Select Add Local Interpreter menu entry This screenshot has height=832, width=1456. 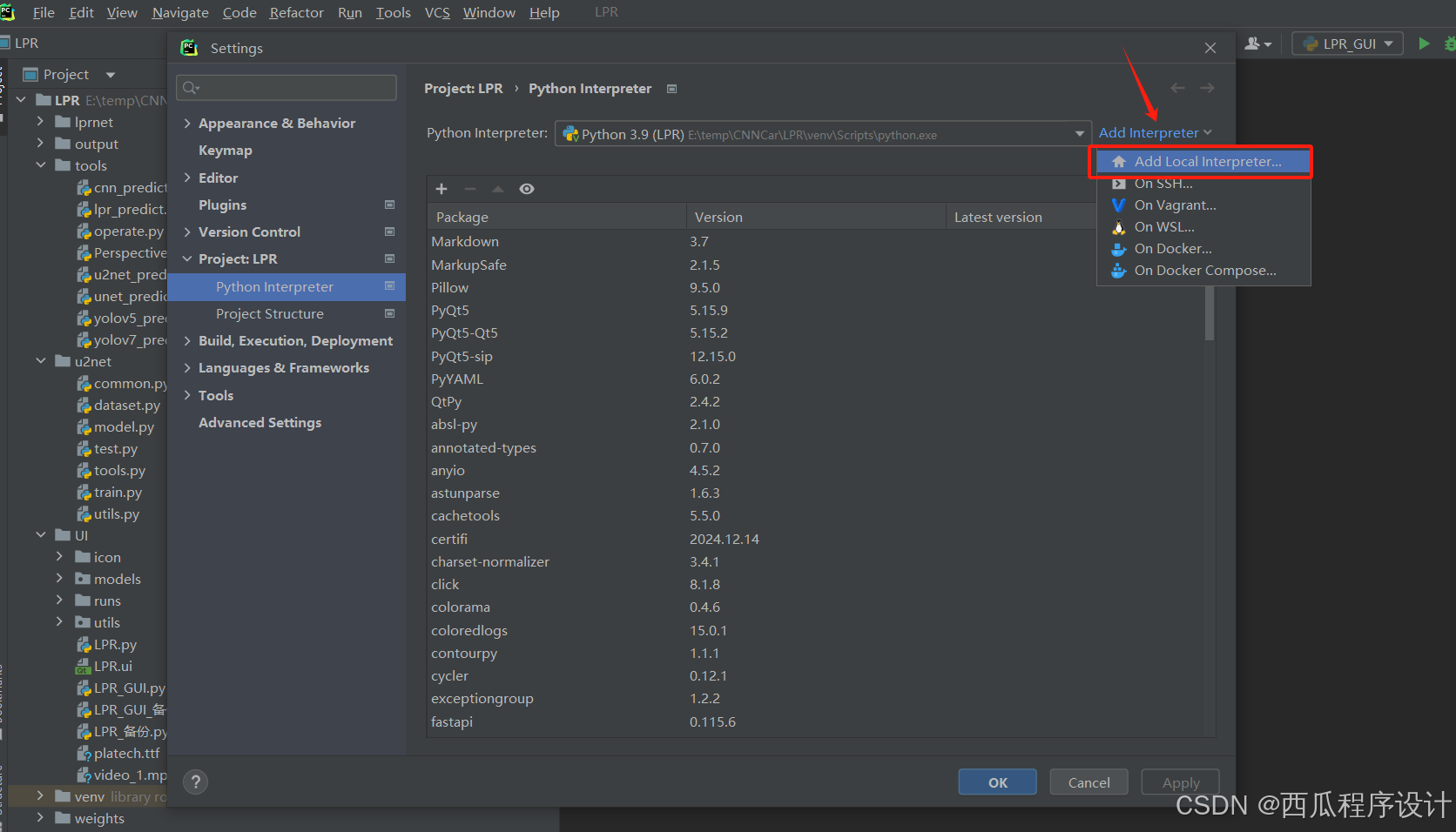tap(1203, 162)
